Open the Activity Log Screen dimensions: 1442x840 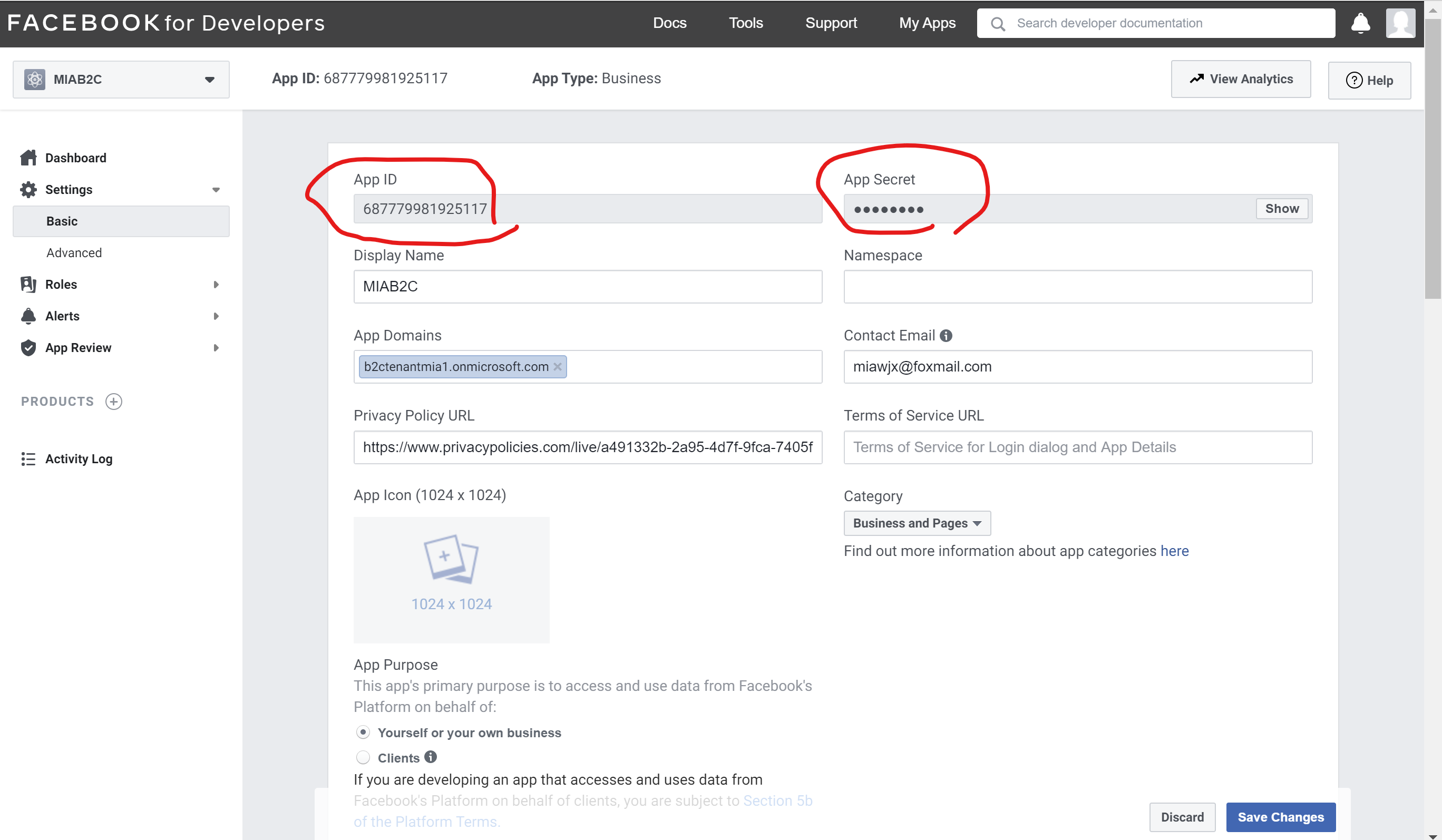coord(79,459)
